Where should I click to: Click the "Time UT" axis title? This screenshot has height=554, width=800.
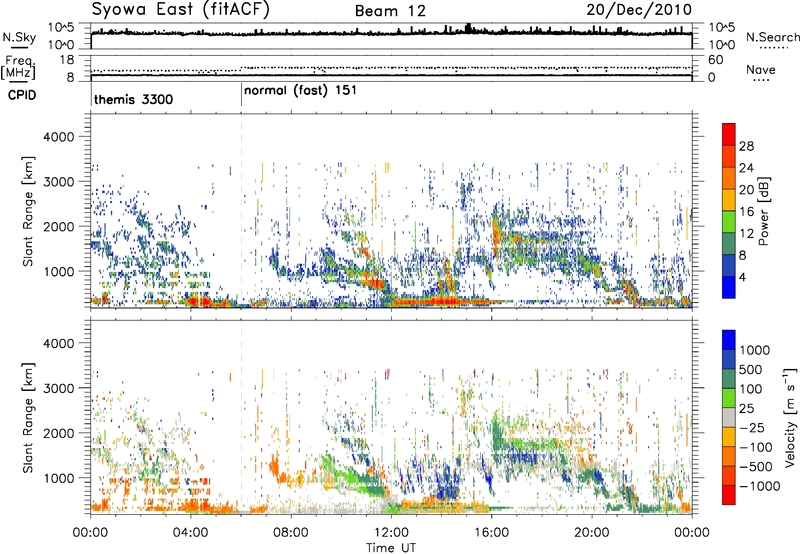(391, 548)
